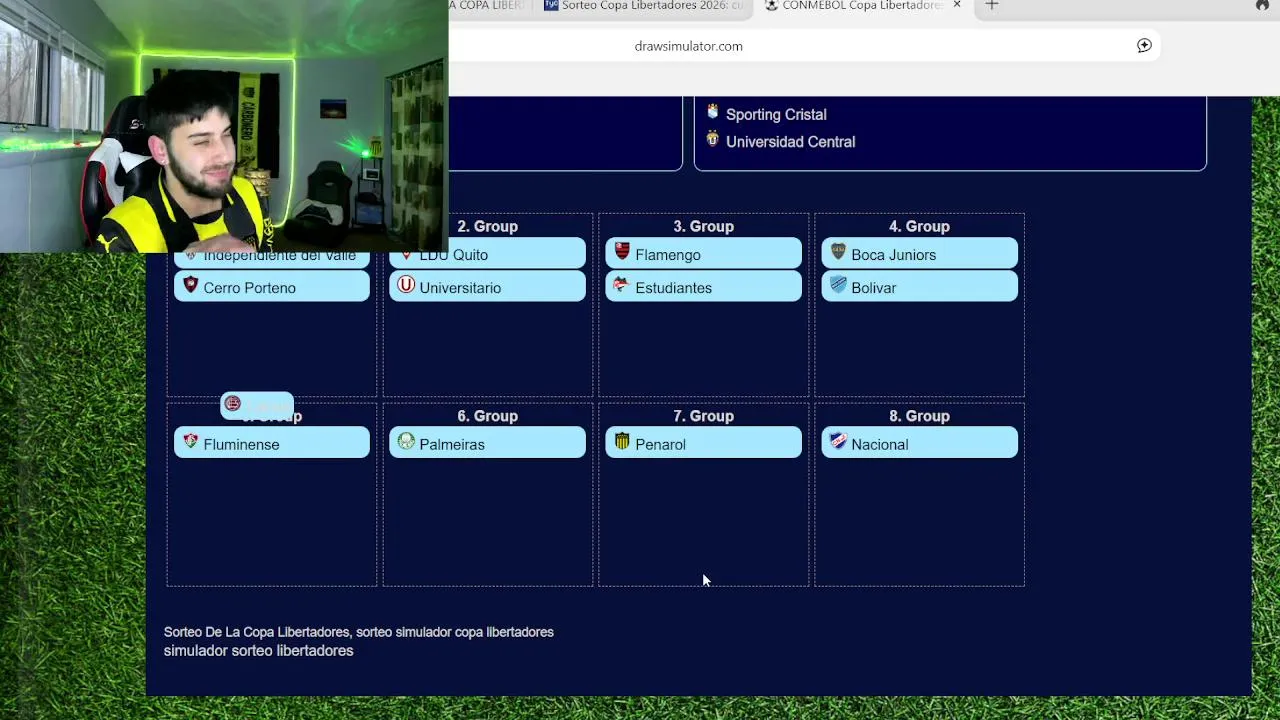
Task: Select the Penarol team name
Action: coord(660,445)
